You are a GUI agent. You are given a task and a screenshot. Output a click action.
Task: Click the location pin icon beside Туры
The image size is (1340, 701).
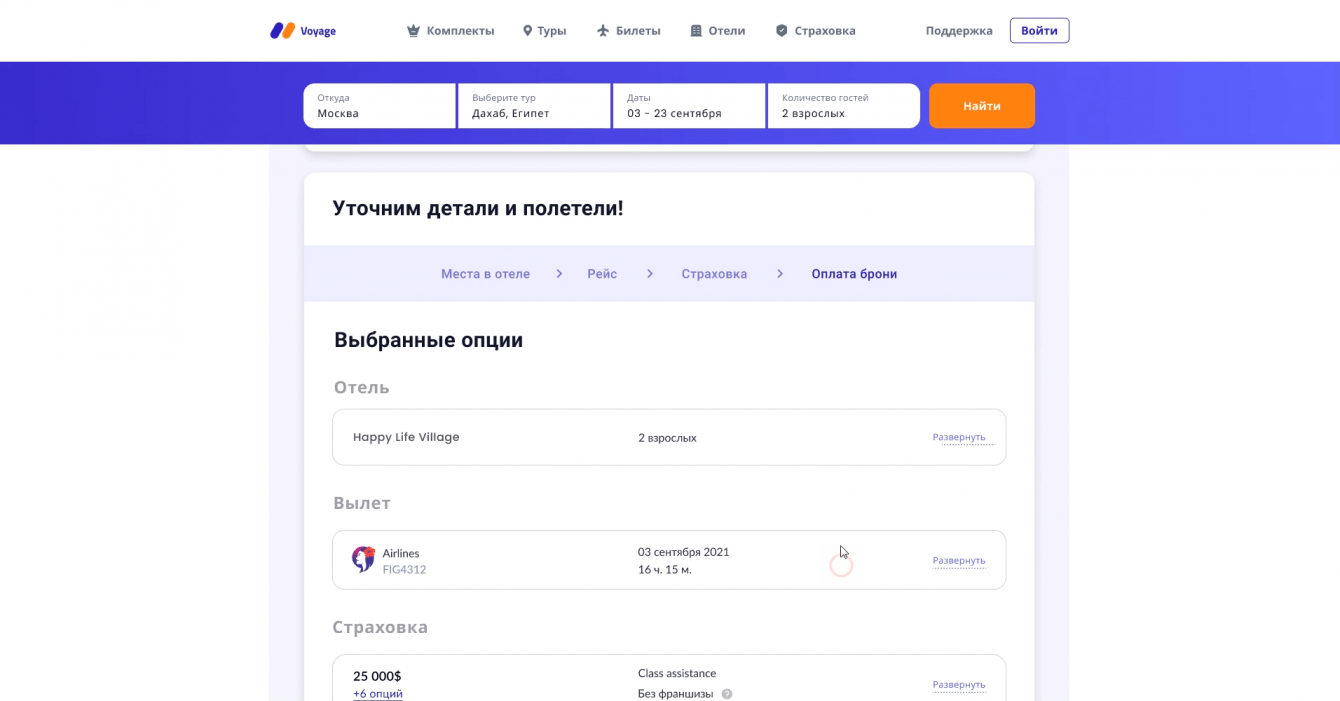click(527, 31)
